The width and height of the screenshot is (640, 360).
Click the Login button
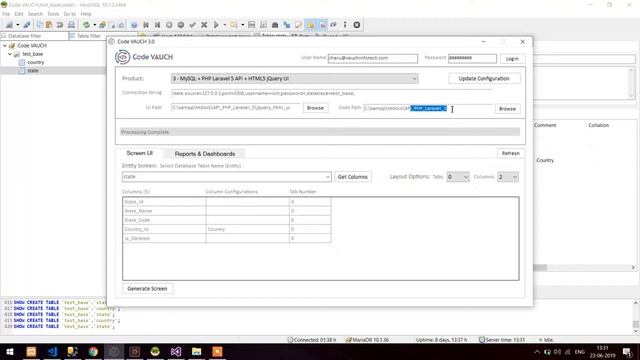pos(512,59)
